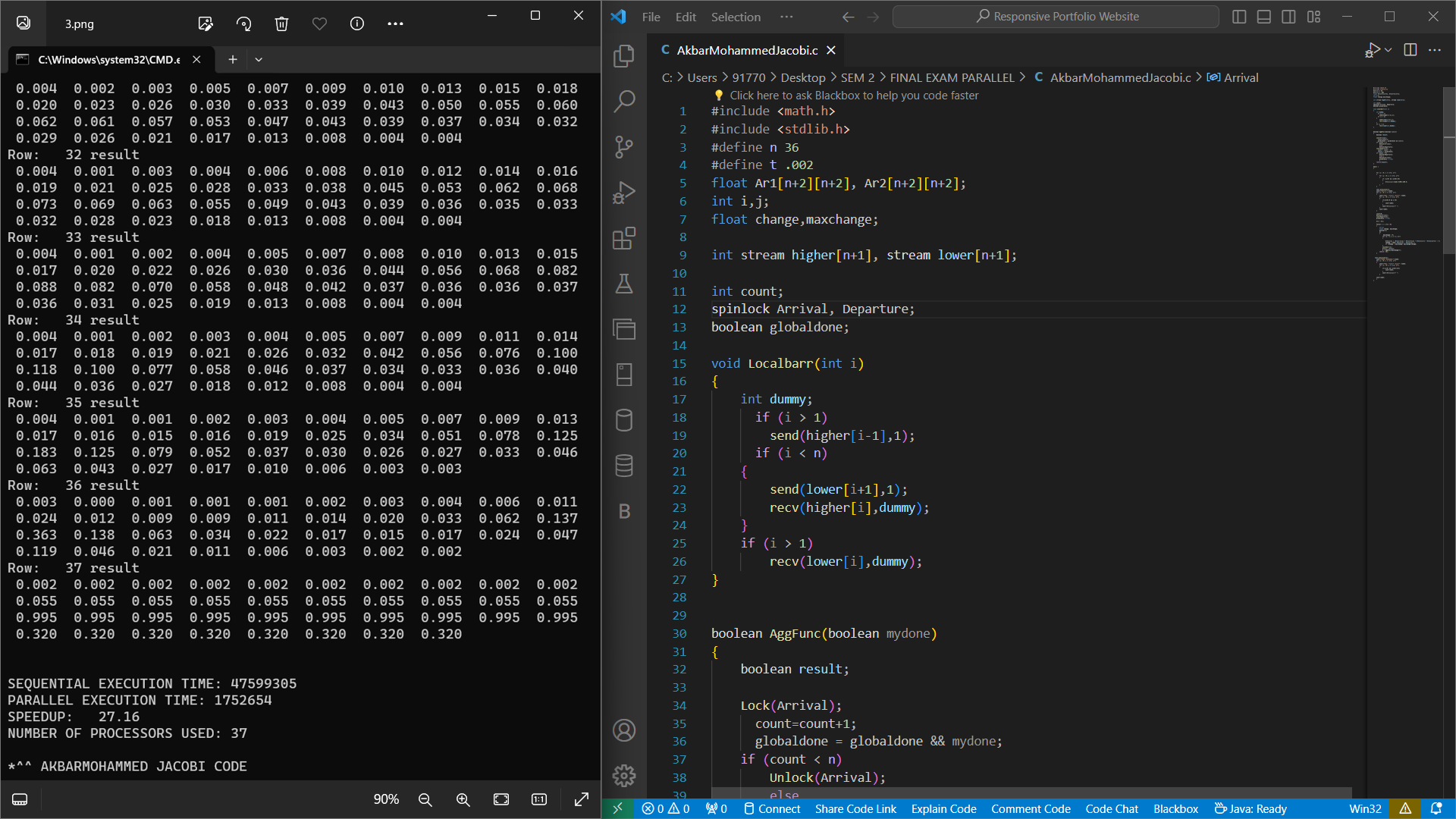The height and width of the screenshot is (819, 1456).
Task: Click the Blackbox hint link above line 1
Action: (x=854, y=96)
